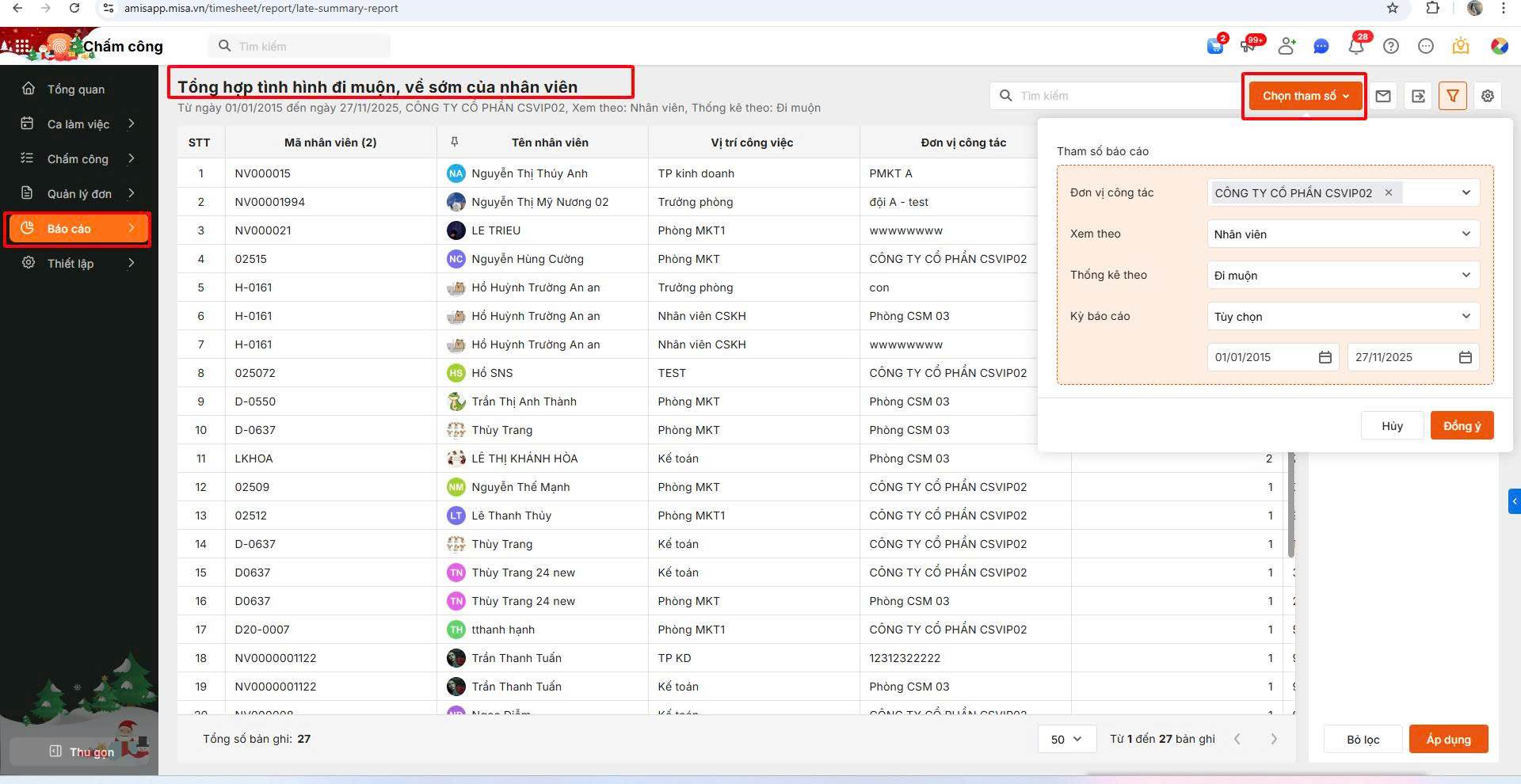The image size is (1521, 784).
Task: Remove CÔNG TY CỔ PHẦN CSVIP02 tag
Action: tap(1388, 192)
